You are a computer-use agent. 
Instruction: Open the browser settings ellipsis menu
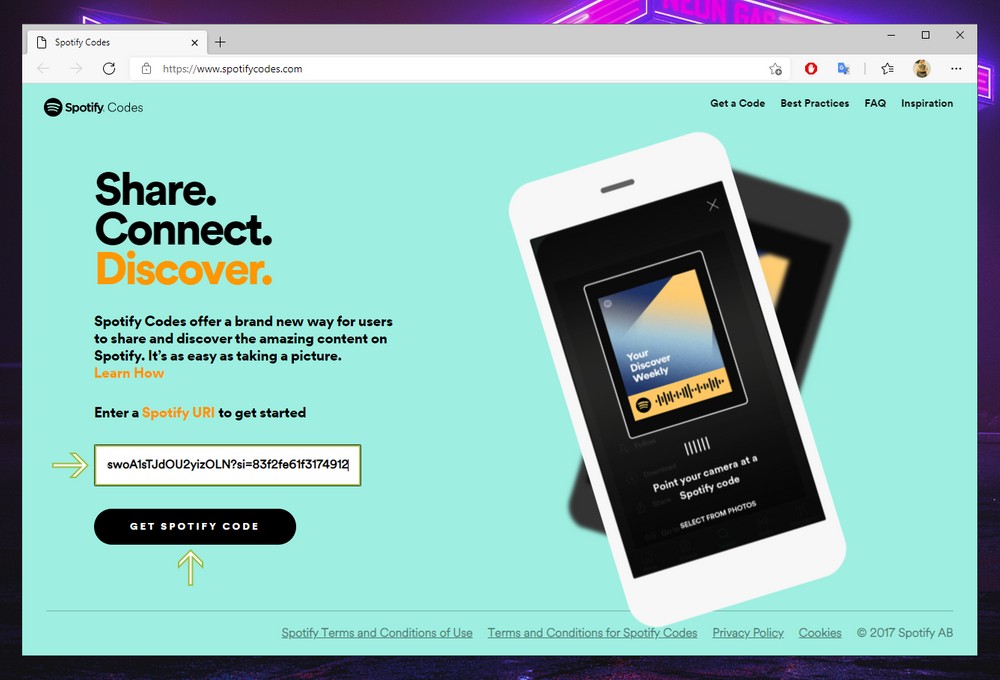coord(956,68)
